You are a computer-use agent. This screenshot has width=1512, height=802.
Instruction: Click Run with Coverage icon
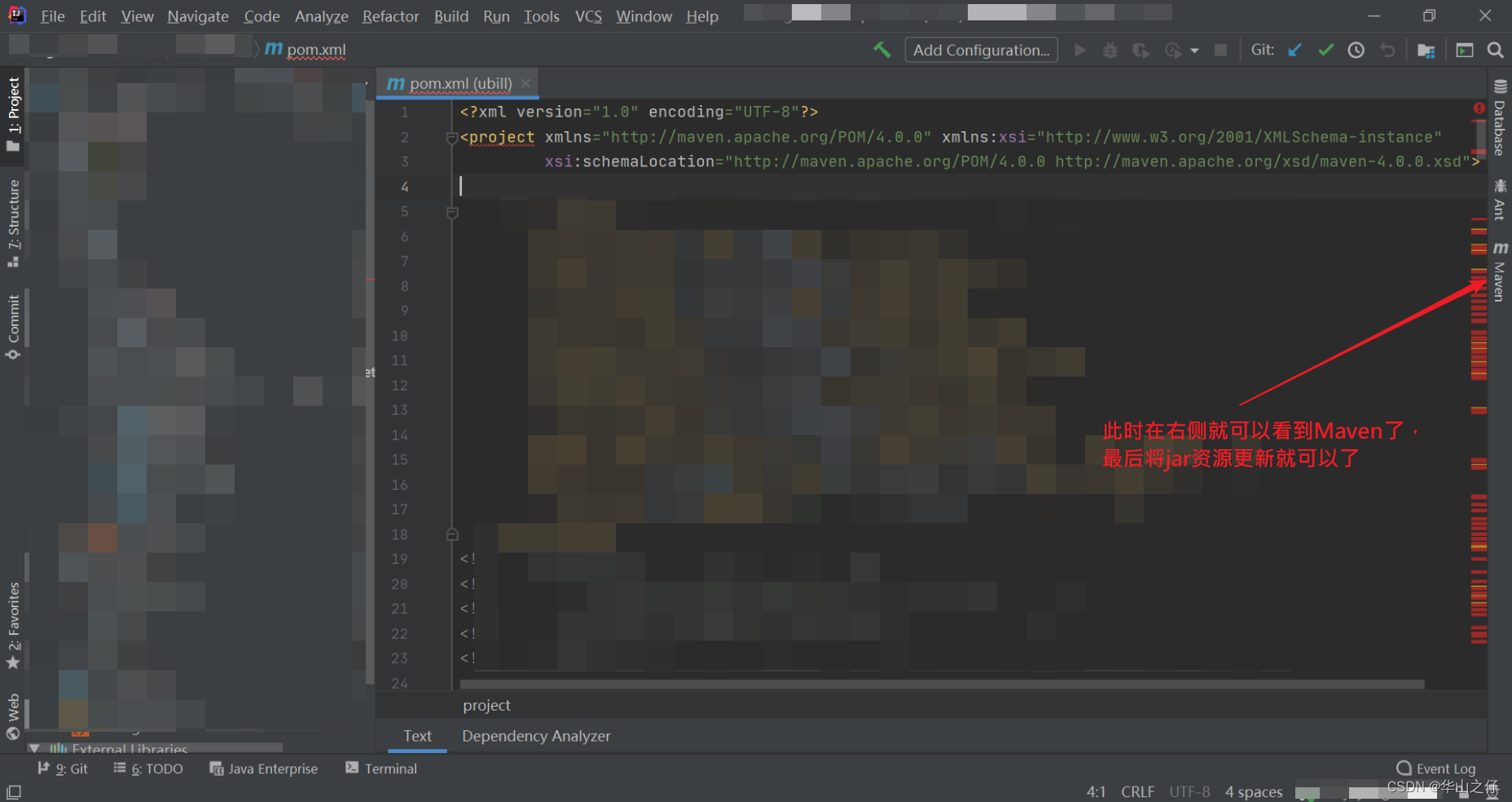click(x=1141, y=51)
